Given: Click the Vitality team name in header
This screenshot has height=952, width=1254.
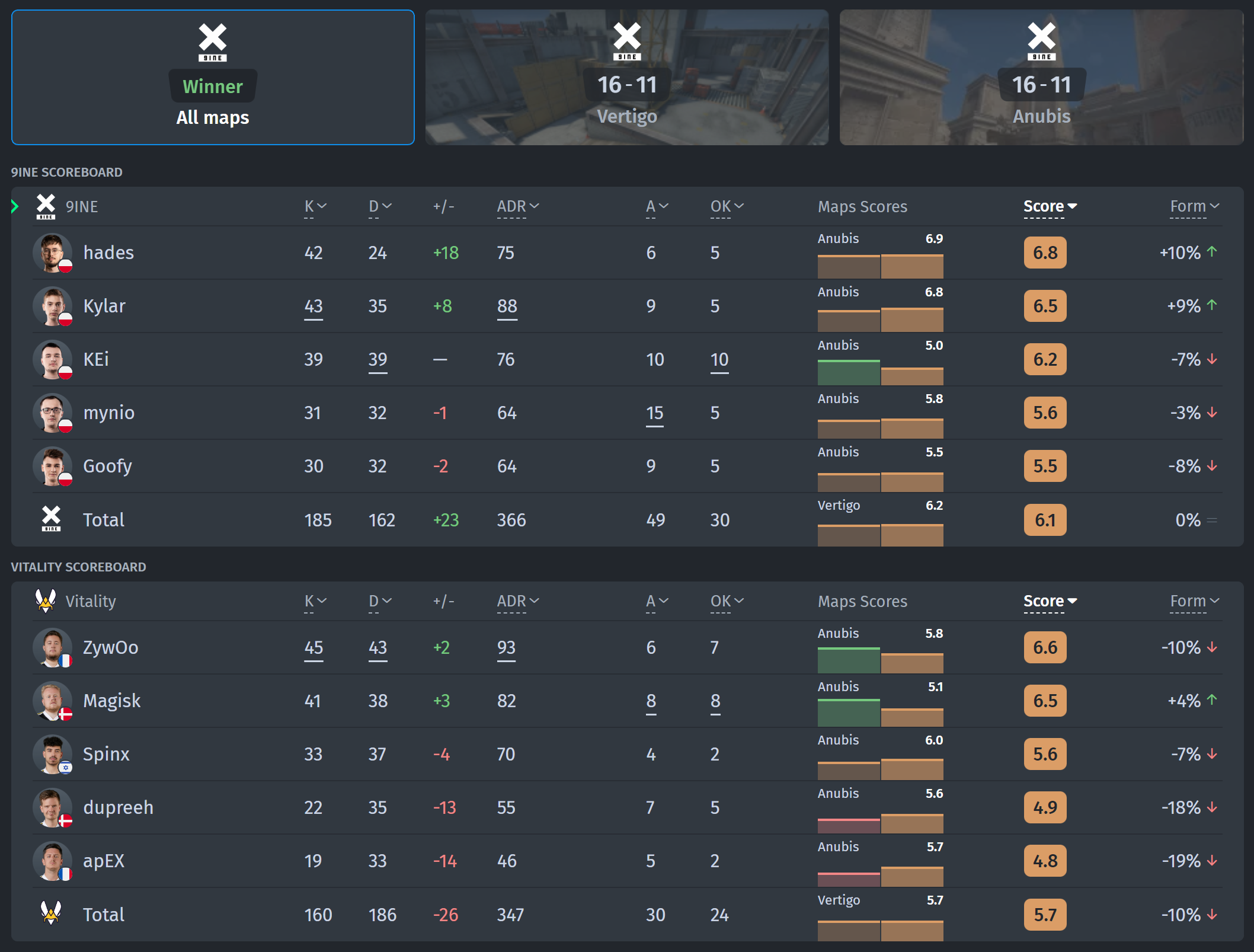Looking at the screenshot, I should coord(91,601).
